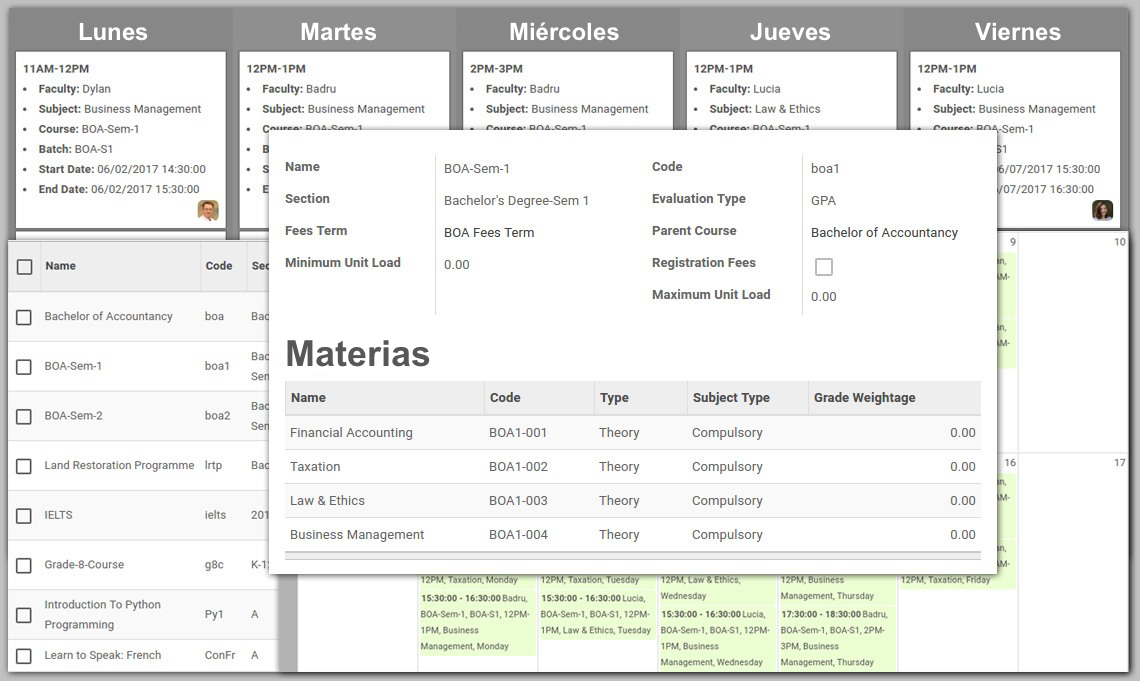Click the BOA Fees Term value
The height and width of the screenshot is (681, 1140).
coord(489,233)
